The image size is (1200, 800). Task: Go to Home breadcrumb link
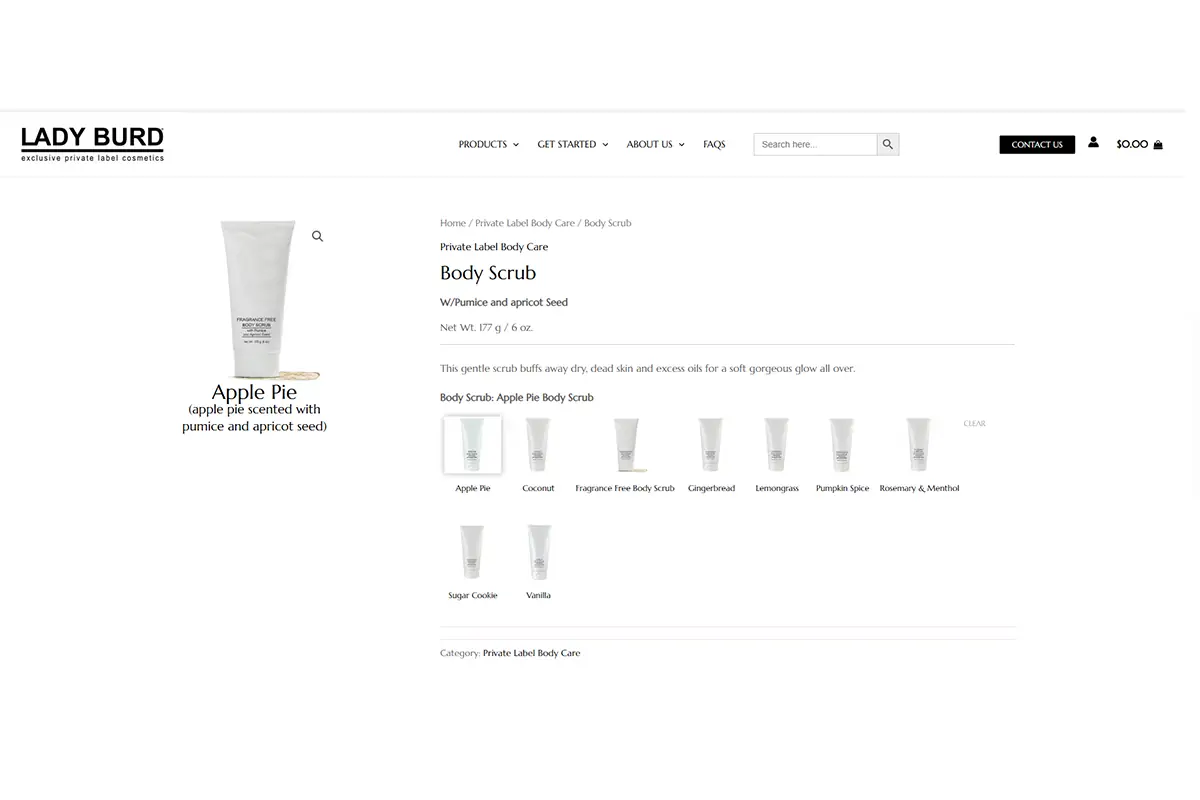[453, 223]
